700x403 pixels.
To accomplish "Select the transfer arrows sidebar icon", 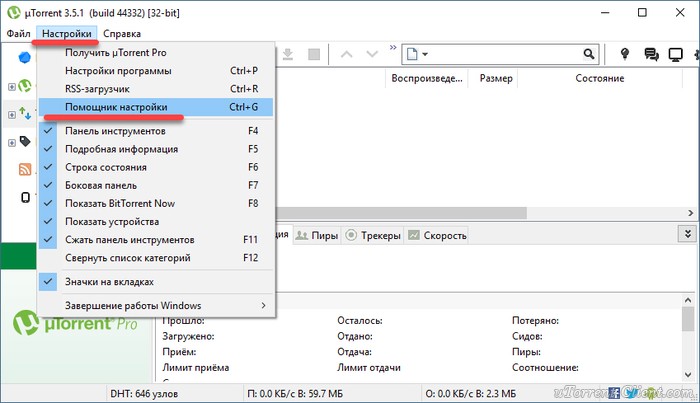I will click(x=25, y=114).
